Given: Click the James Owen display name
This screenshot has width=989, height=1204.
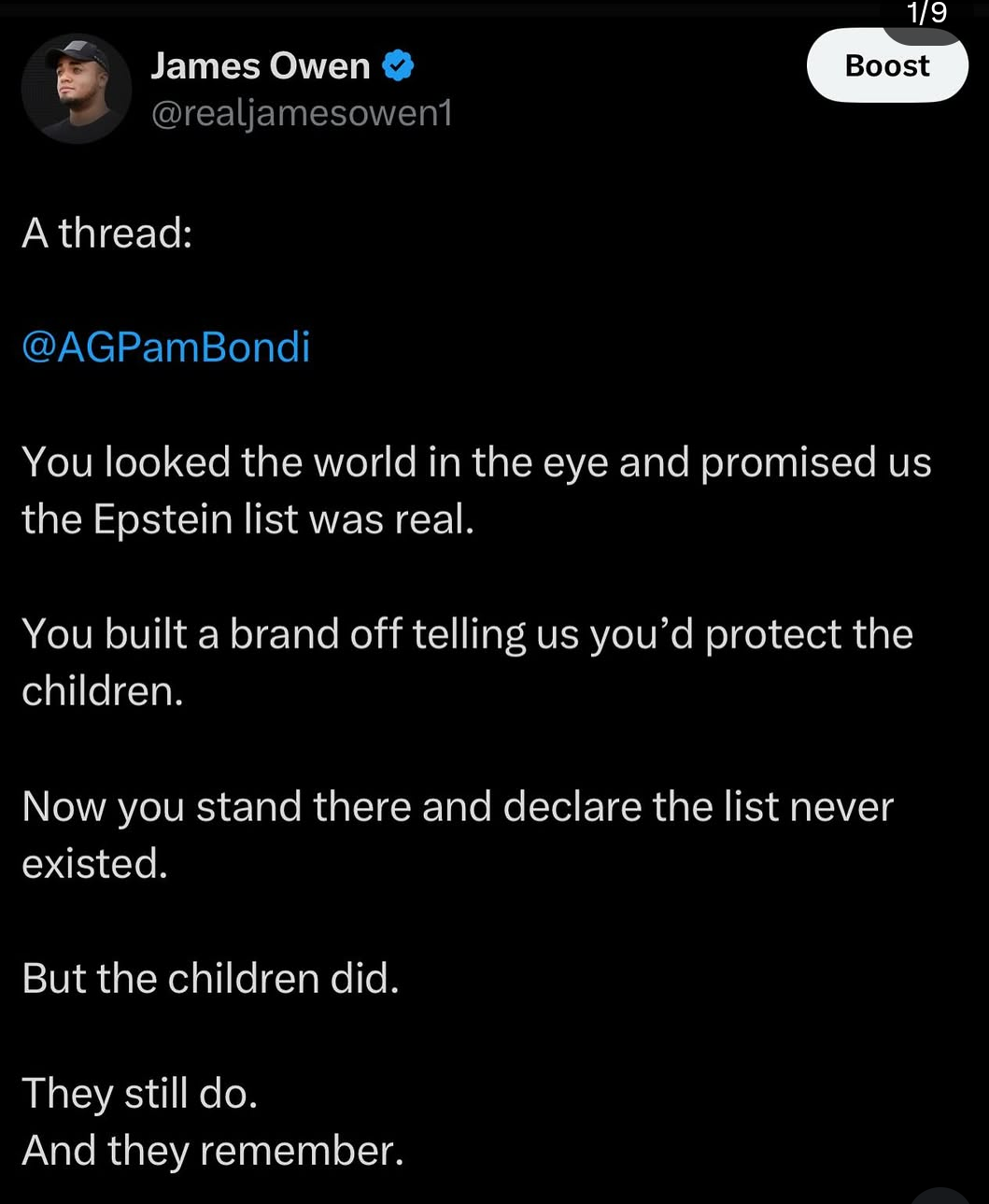Looking at the screenshot, I should [x=261, y=66].
